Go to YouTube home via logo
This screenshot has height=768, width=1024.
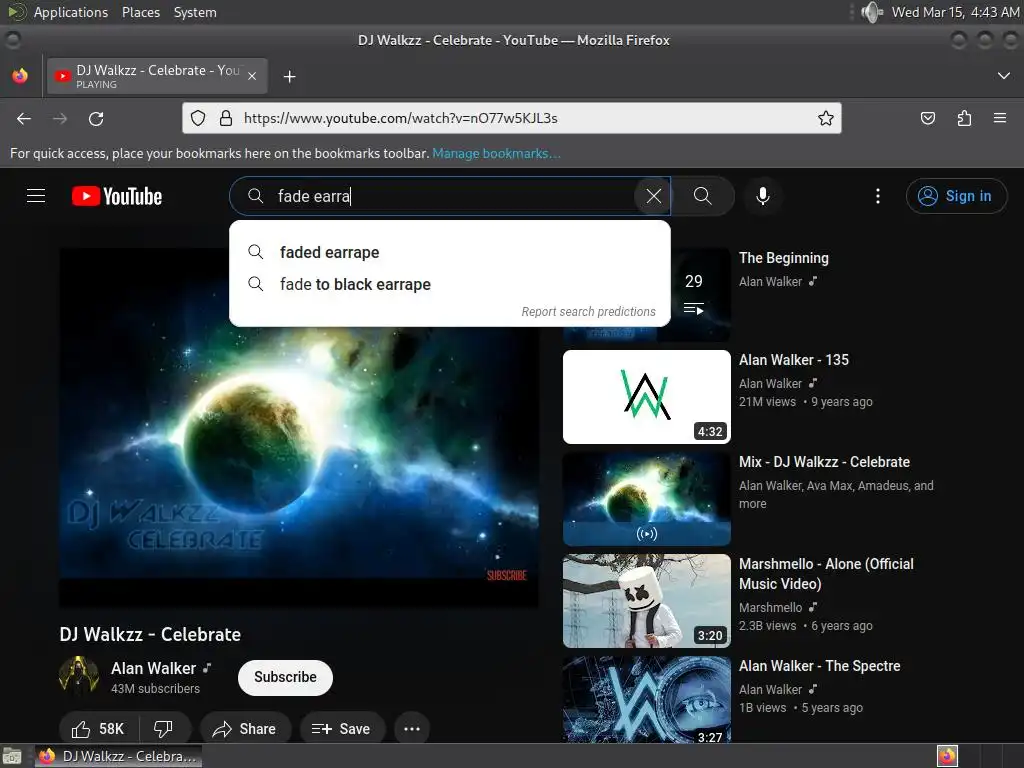117,196
